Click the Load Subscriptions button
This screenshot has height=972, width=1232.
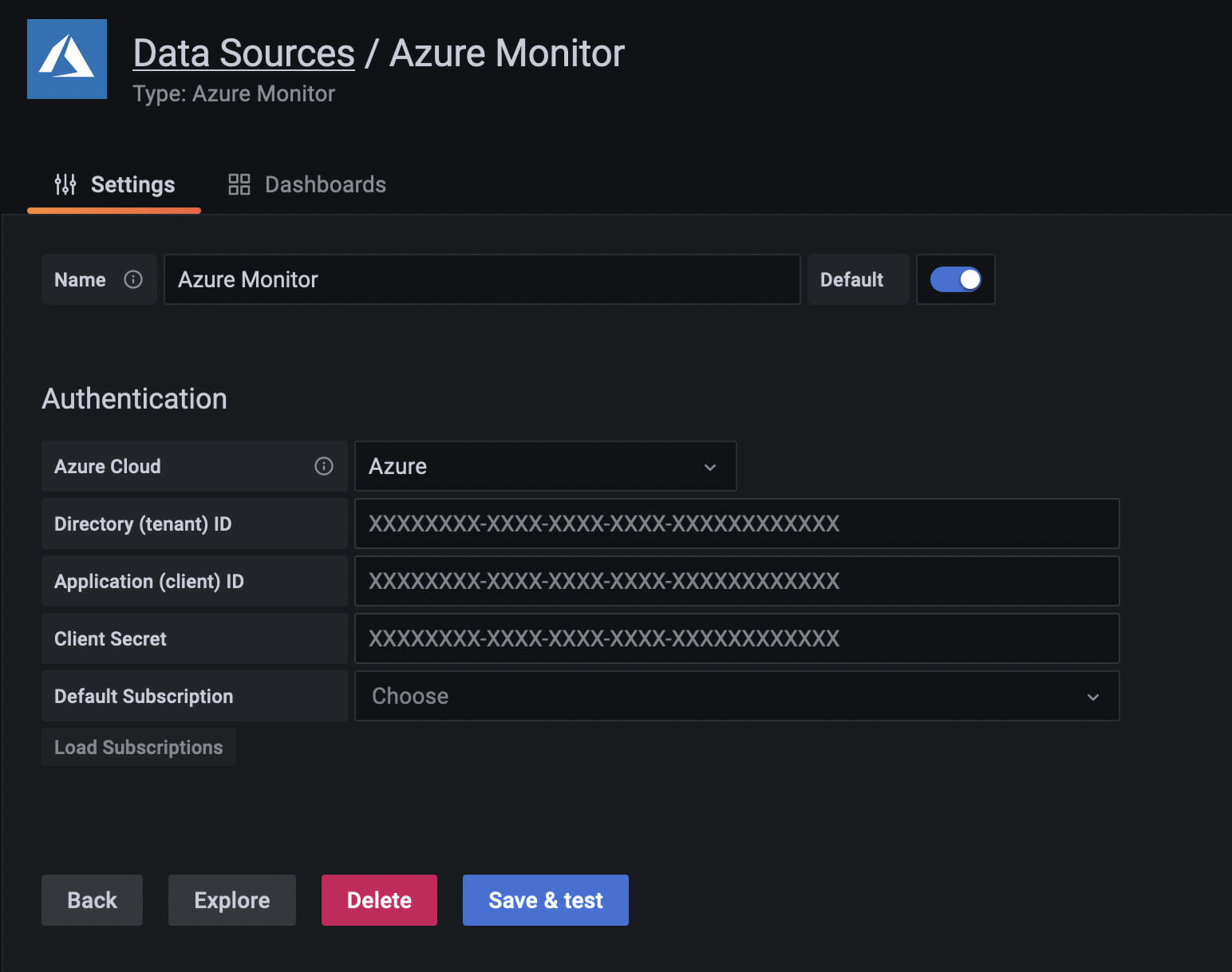click(139, 747)
